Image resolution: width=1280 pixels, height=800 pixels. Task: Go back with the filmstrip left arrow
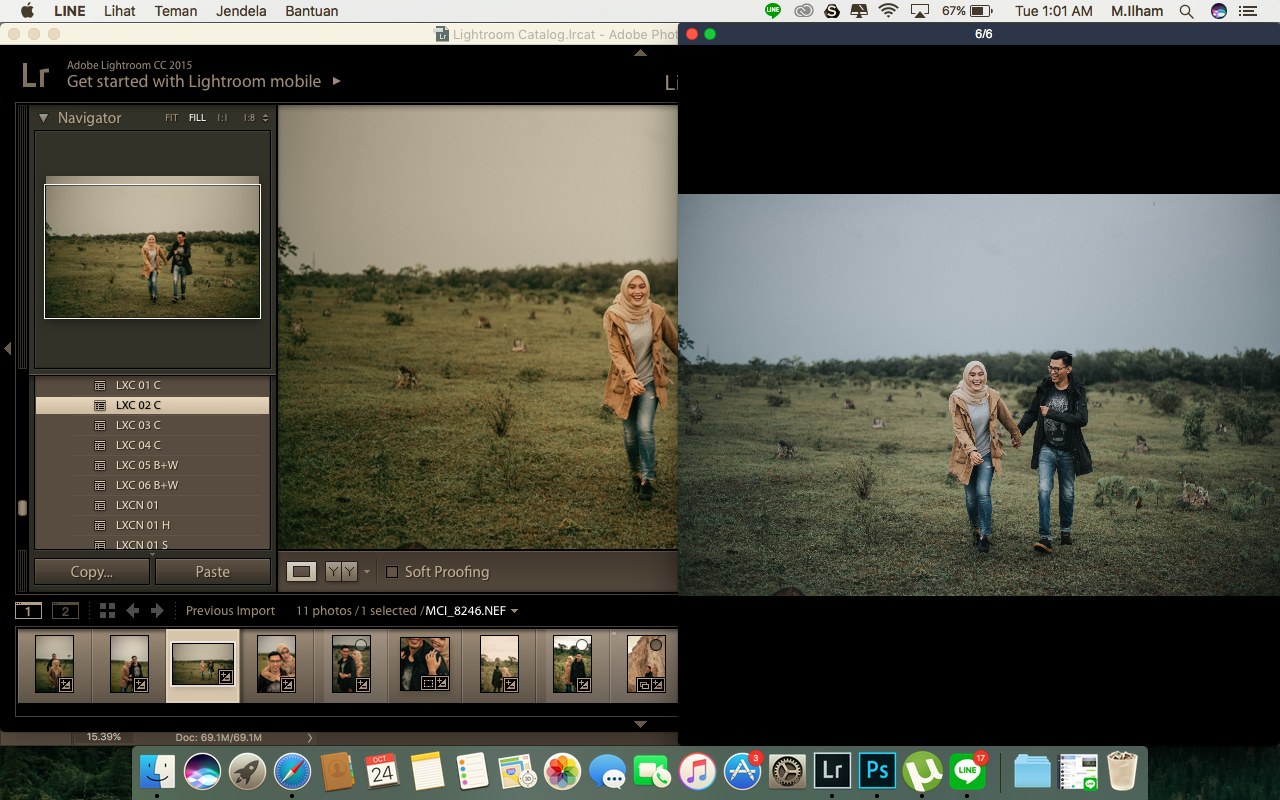pos(133,610)
